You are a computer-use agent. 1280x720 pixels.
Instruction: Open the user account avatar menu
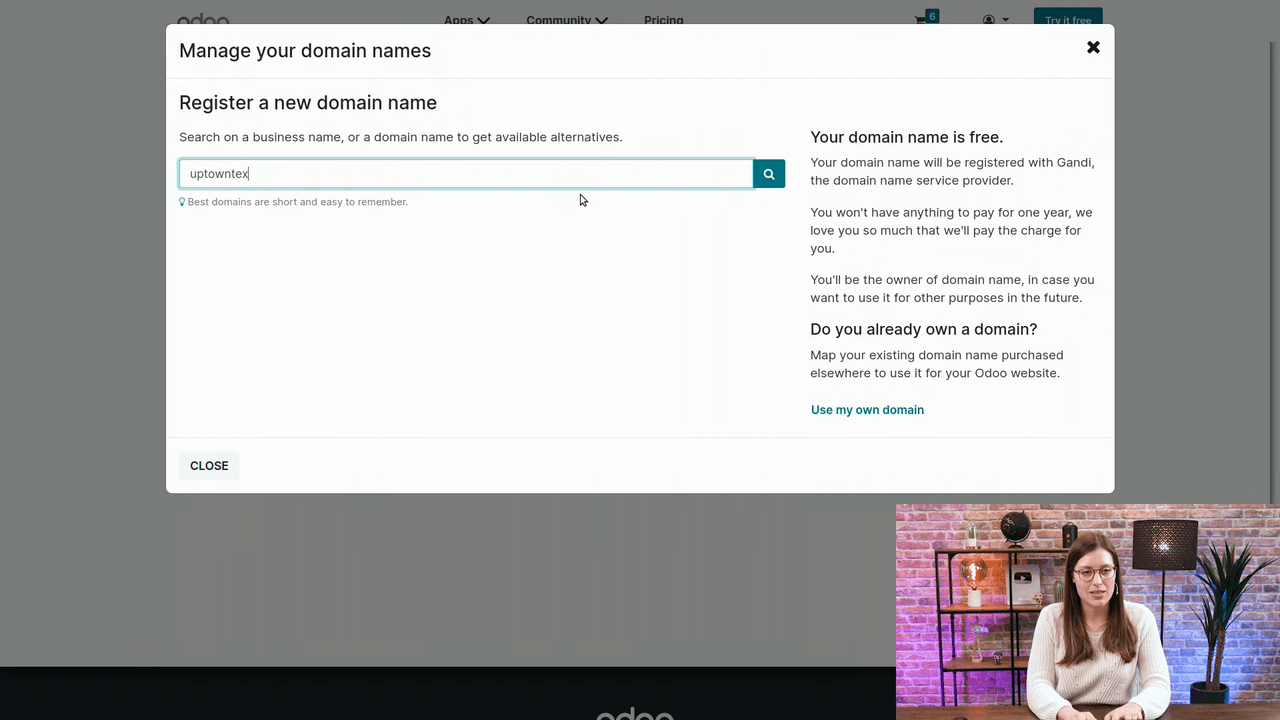tap(989, 20)
